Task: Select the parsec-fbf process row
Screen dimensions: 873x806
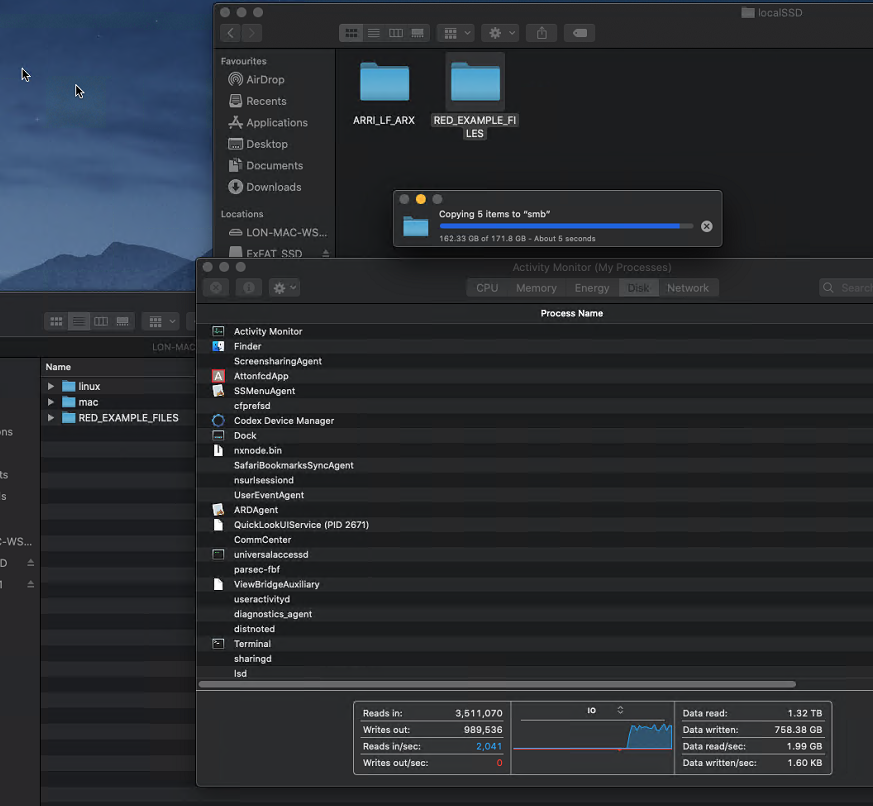Action: pyautogui.click(x=535, y=569)
